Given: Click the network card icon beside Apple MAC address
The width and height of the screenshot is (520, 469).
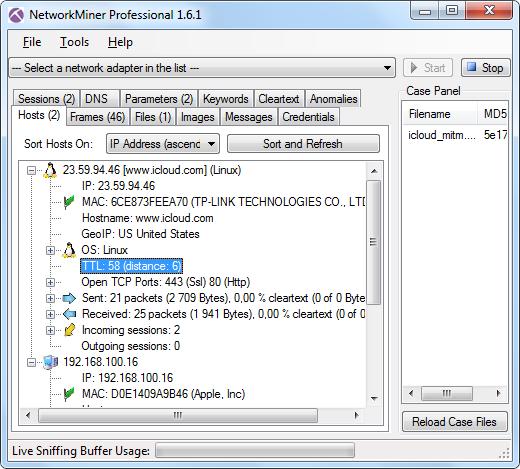Looking at the screenshot, I should click(69, 394).
